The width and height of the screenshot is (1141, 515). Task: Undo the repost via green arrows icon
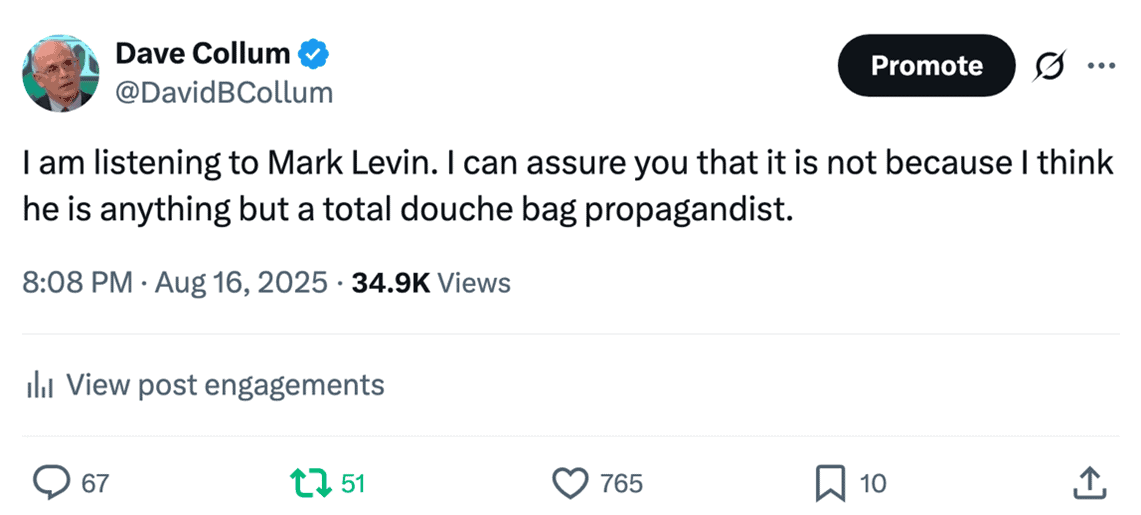tap(309, 484)
